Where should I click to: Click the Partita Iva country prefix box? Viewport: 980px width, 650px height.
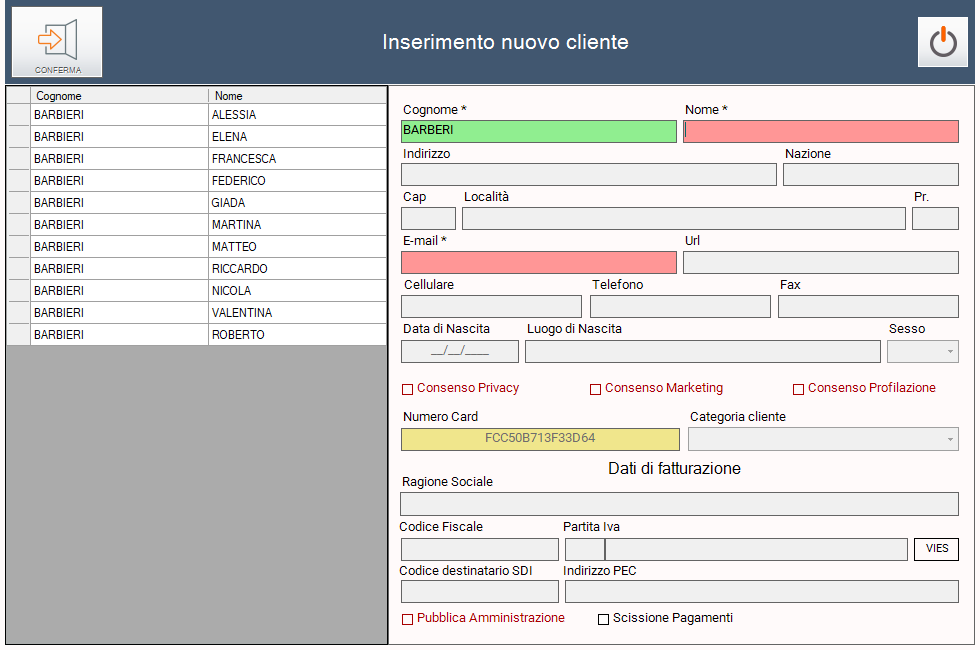pyautogui.click(x=584, y=549)
